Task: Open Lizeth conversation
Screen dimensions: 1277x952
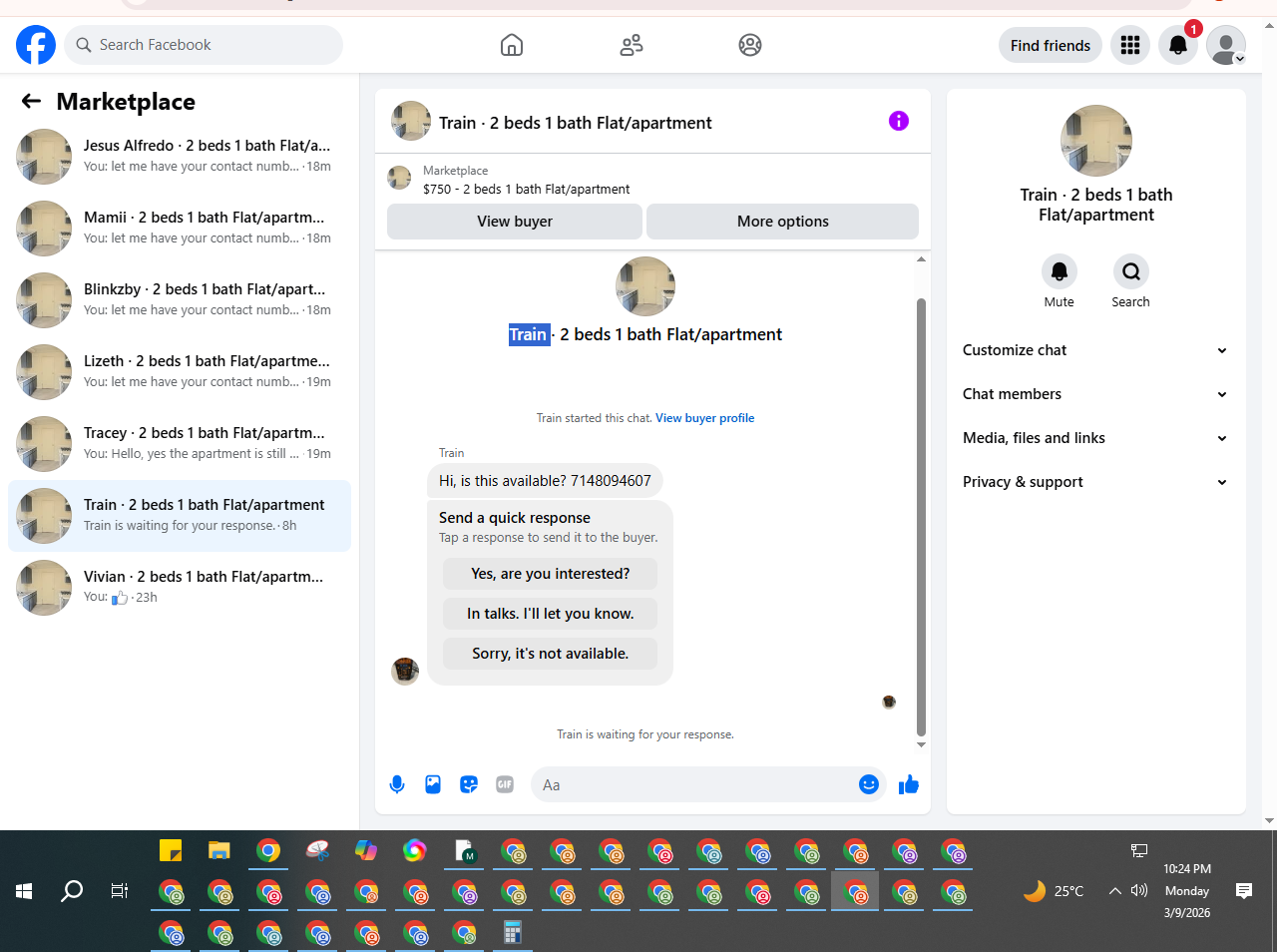Action: coord(180,372)
